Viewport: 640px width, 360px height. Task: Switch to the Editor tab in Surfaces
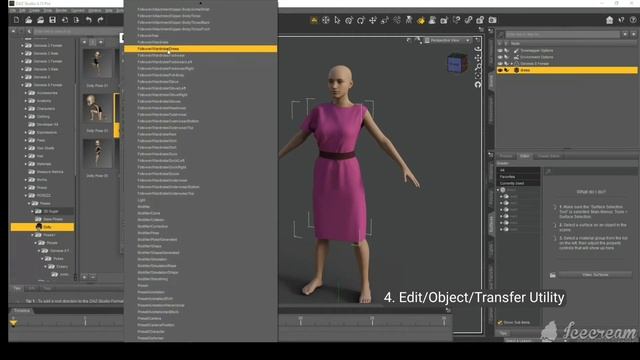click(524, 156)
